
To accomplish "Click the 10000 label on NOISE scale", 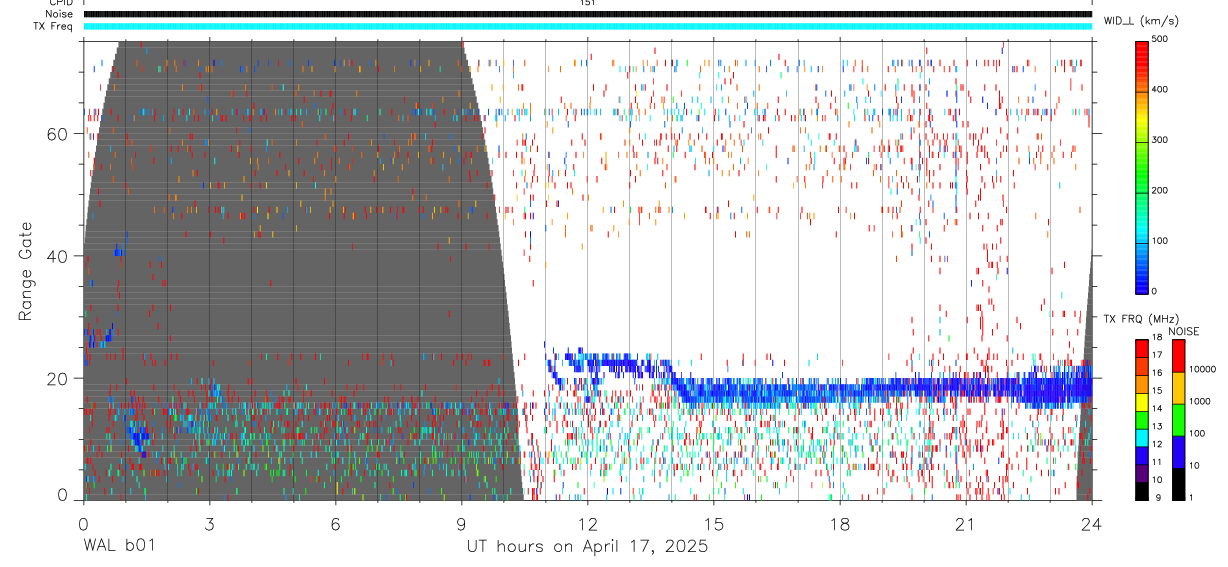I will click(x=1201, y=369).
